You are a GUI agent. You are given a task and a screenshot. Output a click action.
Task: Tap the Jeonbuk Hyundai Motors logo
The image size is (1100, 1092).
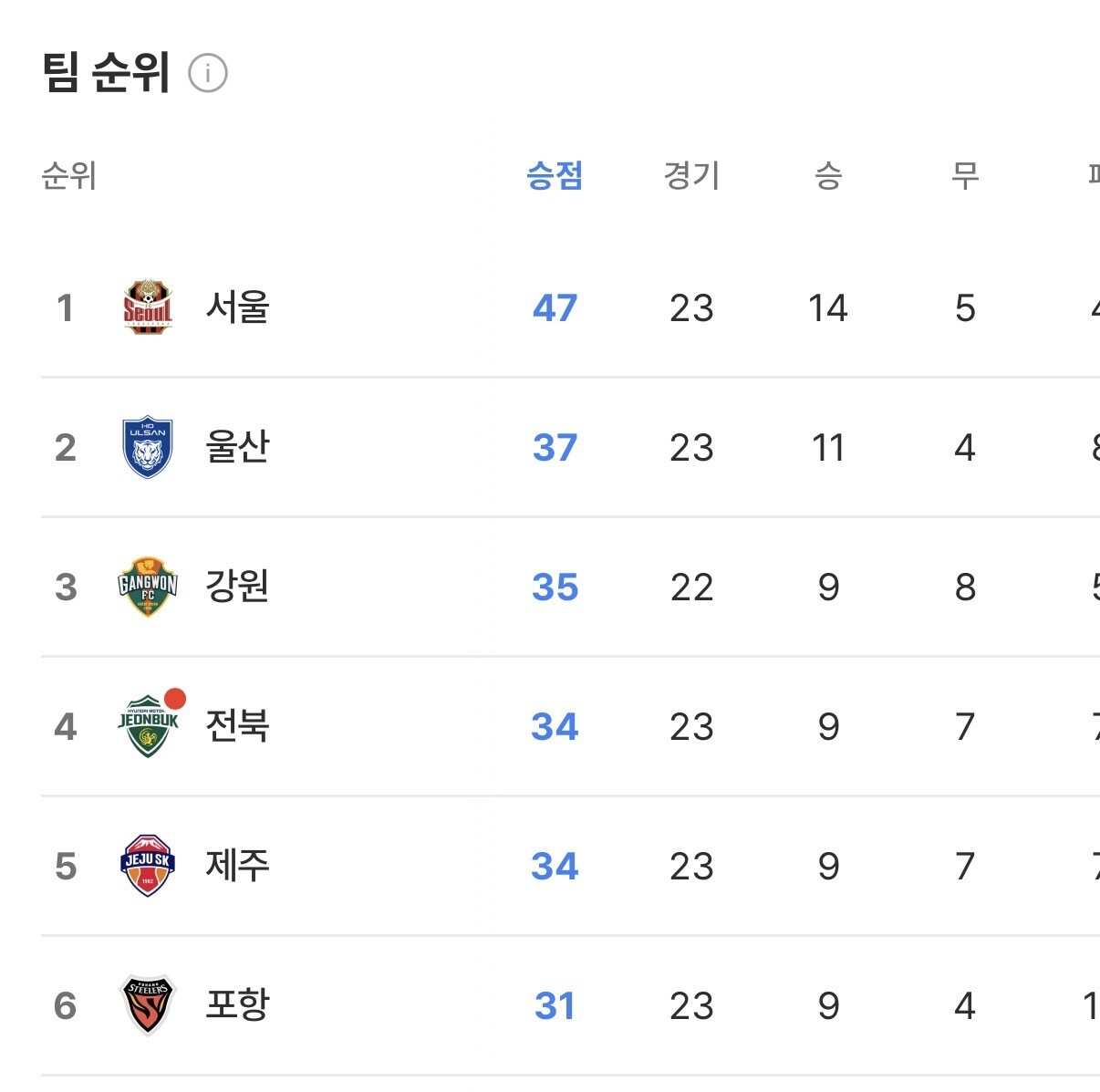click(x=148, y=727)
